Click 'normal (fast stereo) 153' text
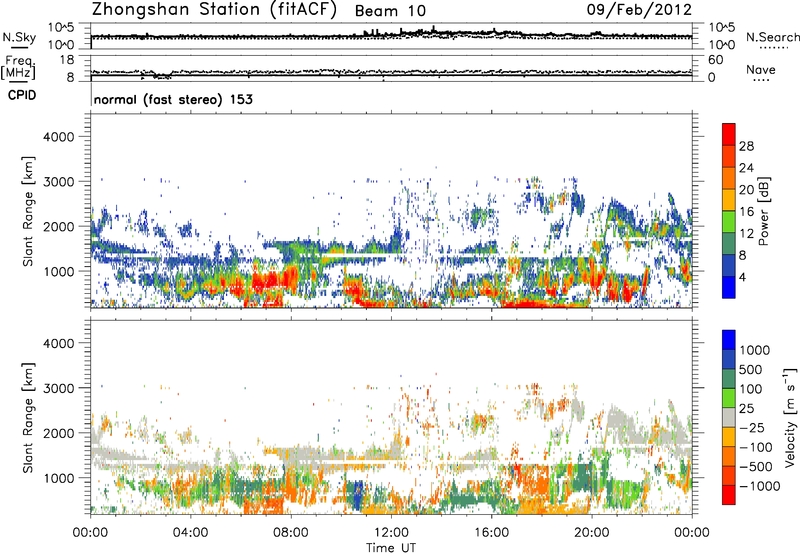 point(173,99)
